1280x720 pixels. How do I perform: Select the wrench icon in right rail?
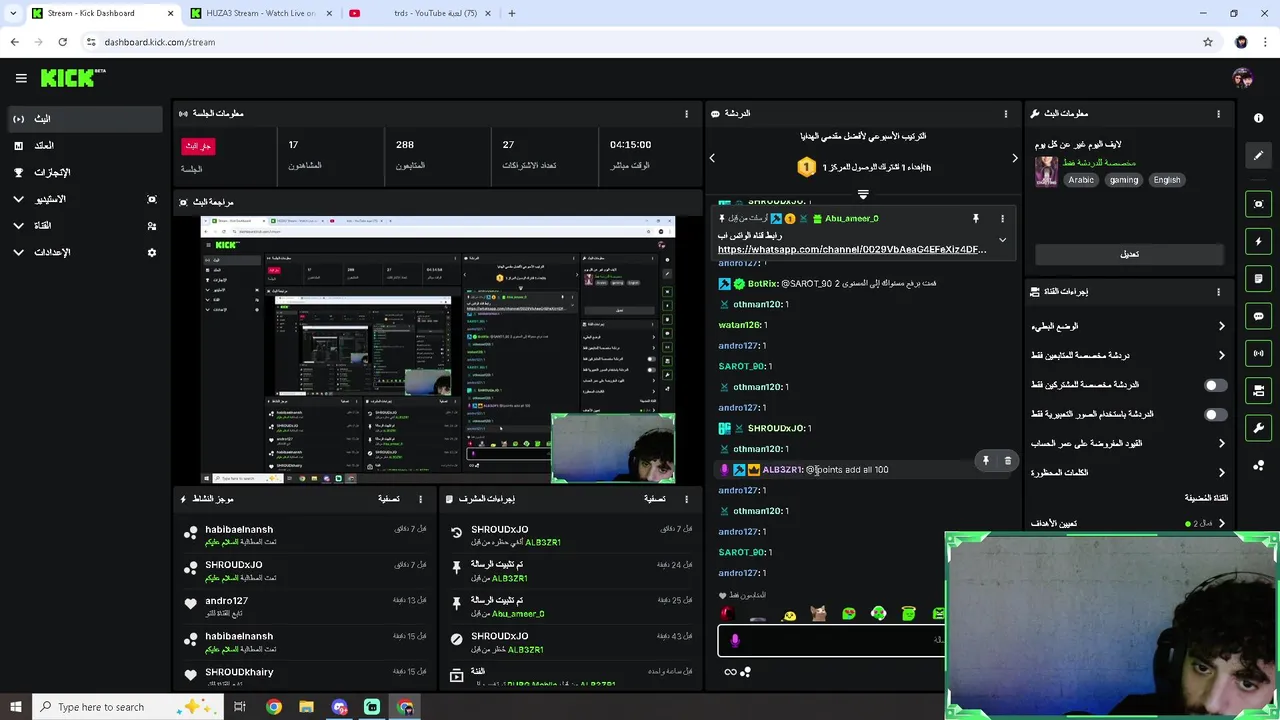click(x=1258, y=428)
